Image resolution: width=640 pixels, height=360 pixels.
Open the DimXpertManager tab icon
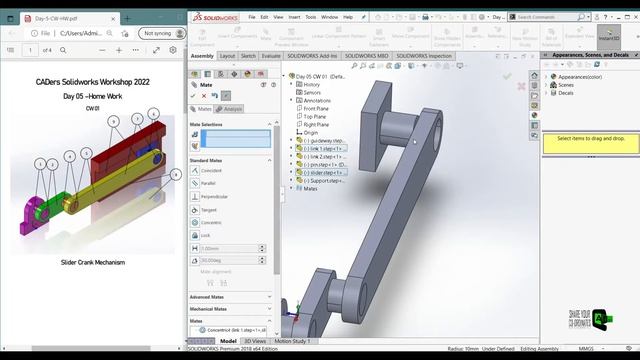pos(234,74)
